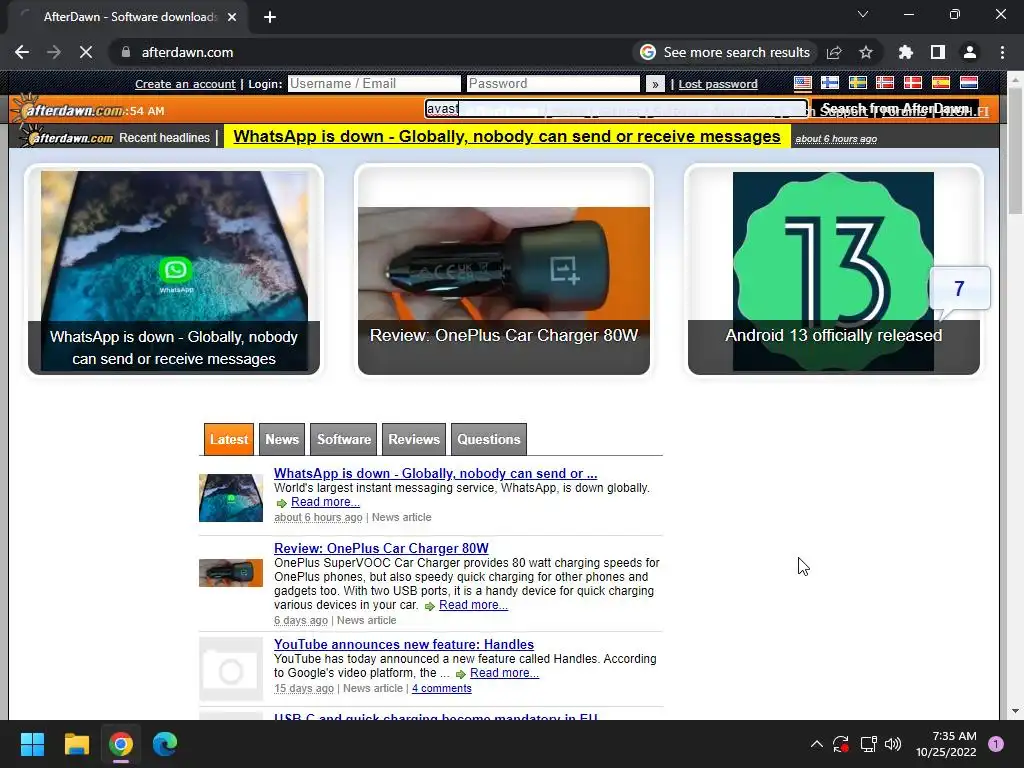This screenshot has width=1024, height=768.
Task: Open the clock showing 7:35 AM
Action: [x=946, y=744]
